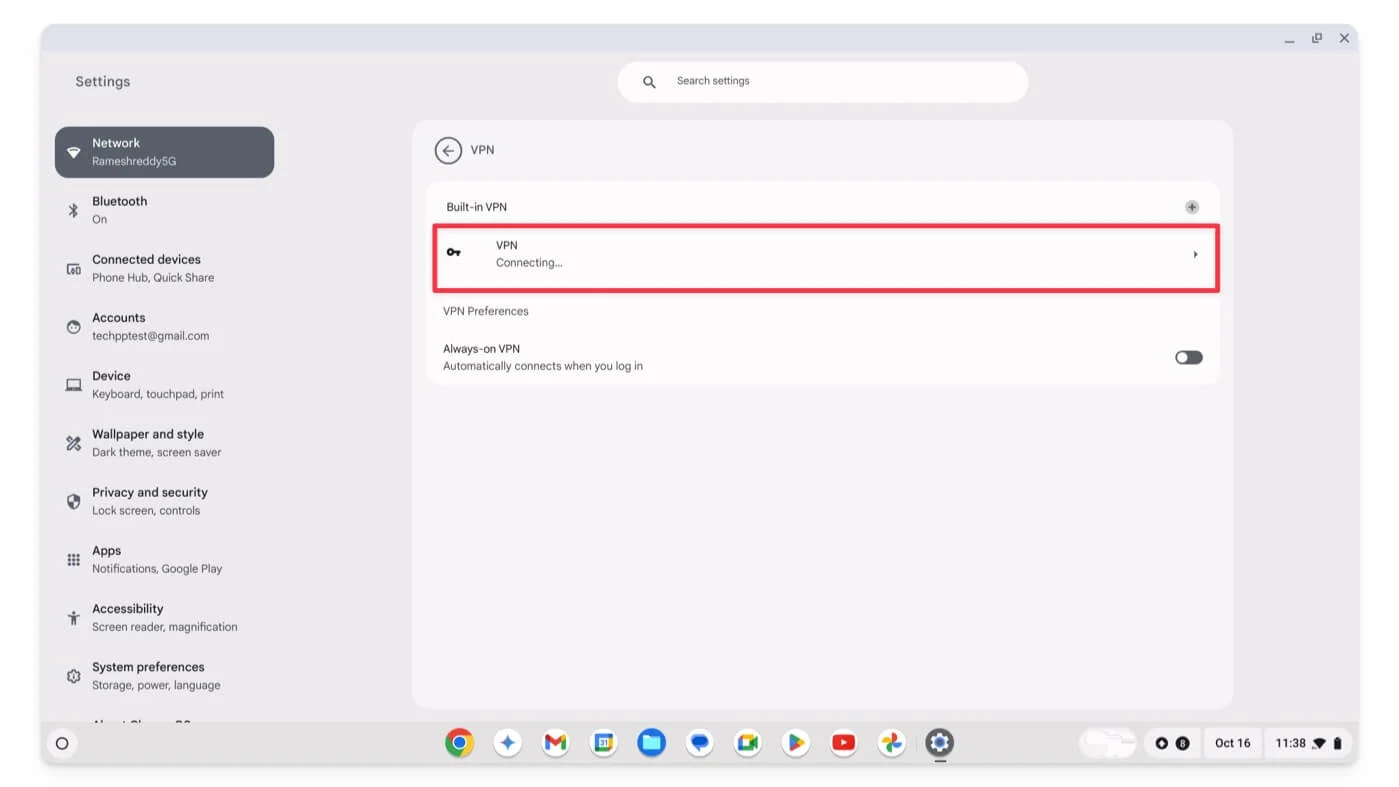Open Google Photos from the shelf
This screenshot has width=1399, height=787.
click(x=891, y=743)
